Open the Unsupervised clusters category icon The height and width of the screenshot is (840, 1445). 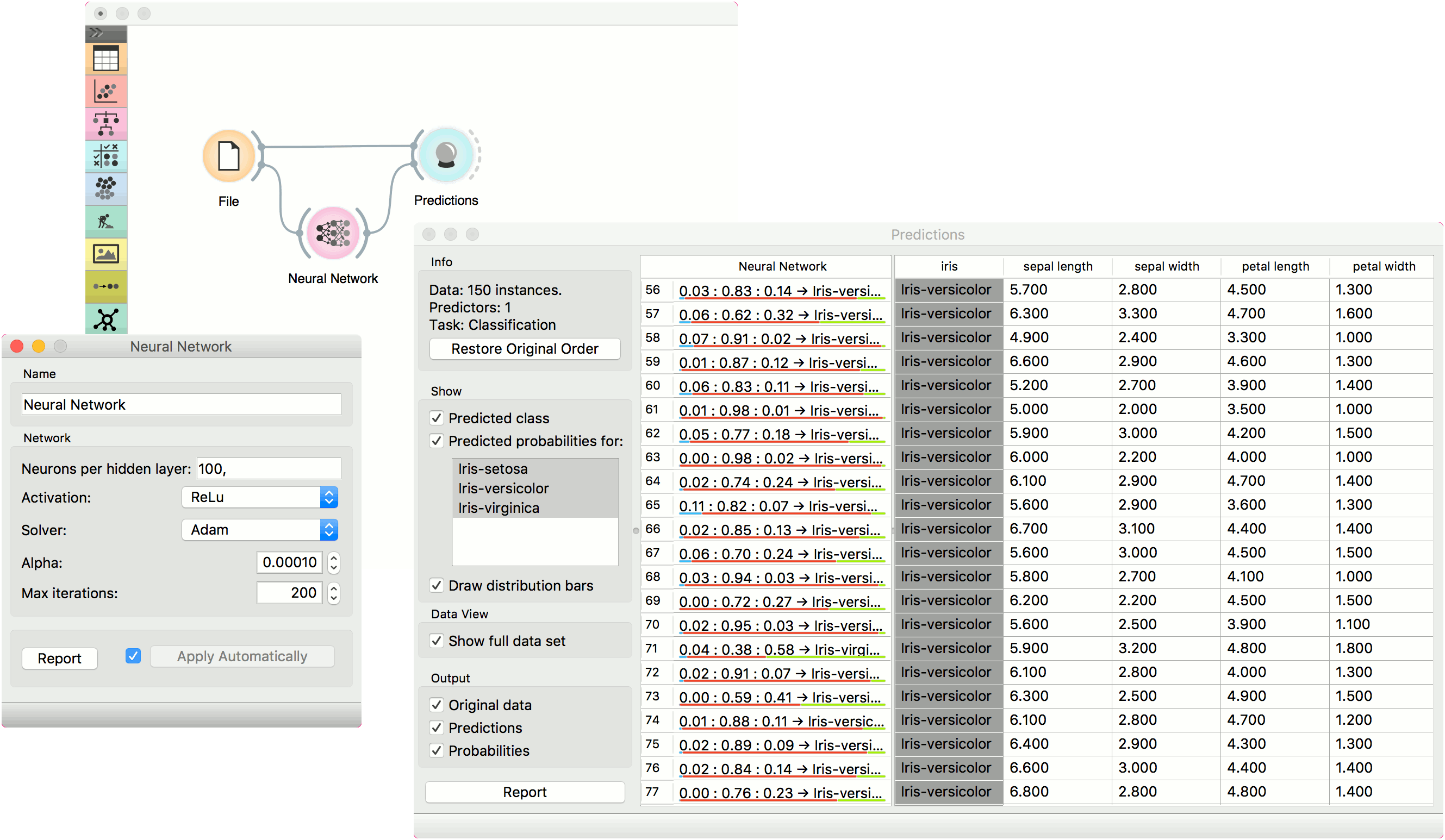(106, 188)
